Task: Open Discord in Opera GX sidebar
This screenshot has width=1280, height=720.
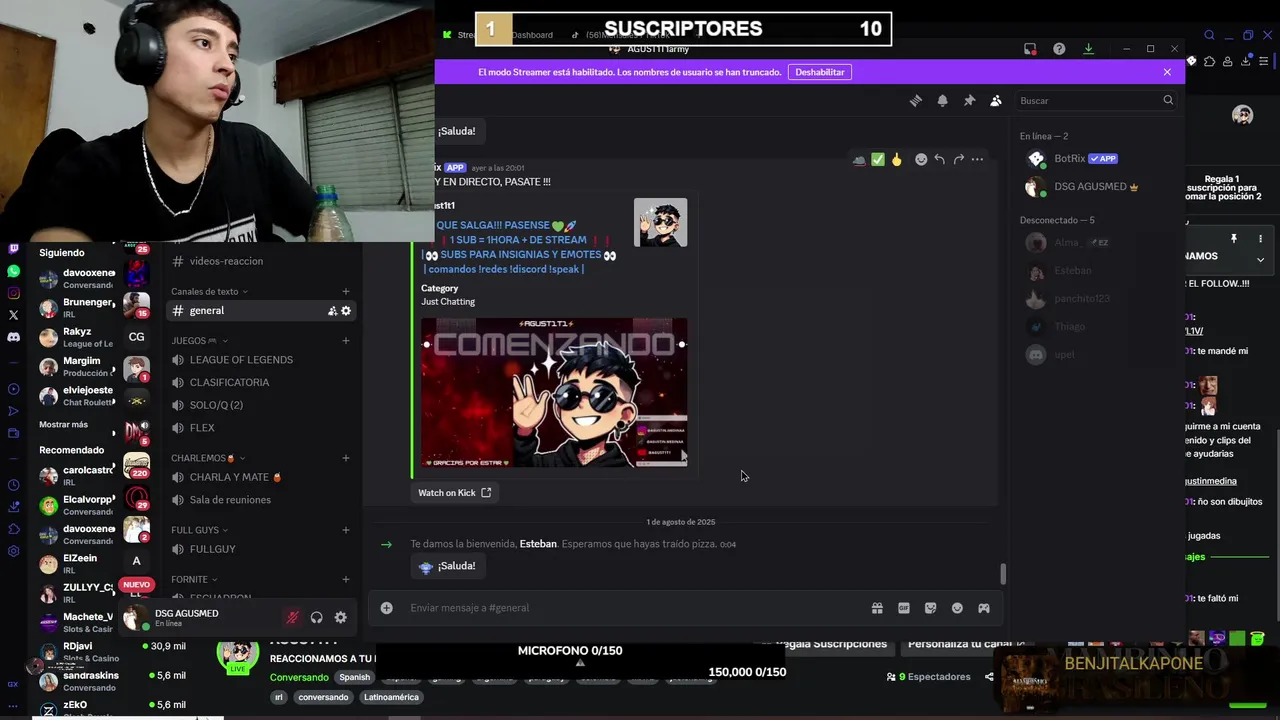Action: click(13, 337)
